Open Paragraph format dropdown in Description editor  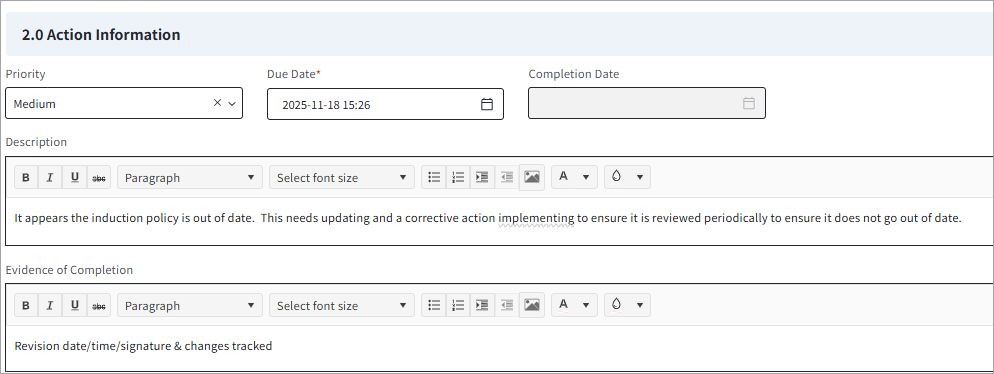190,177
